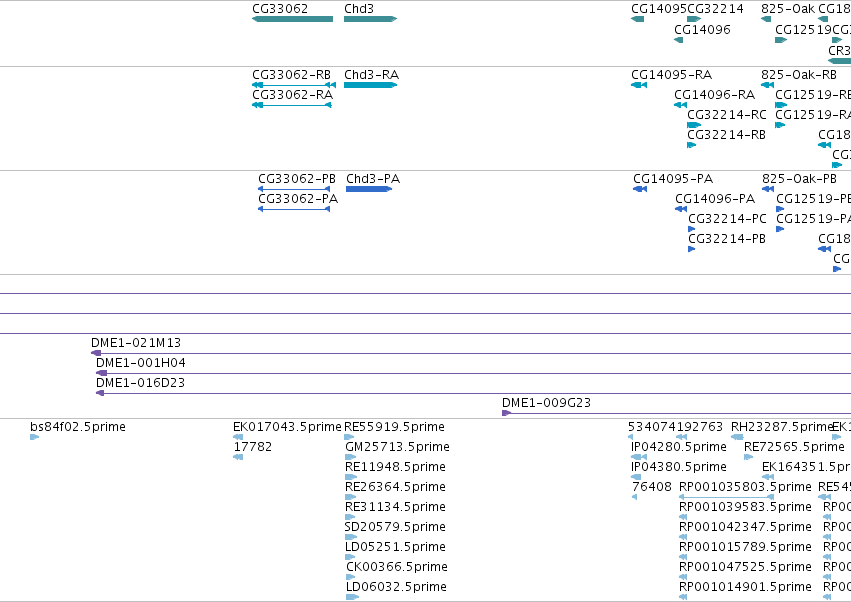Select the CG33062 gene label
Image resolution: width=851 pixels, height=602 pixels.
(x=280, y=9)
